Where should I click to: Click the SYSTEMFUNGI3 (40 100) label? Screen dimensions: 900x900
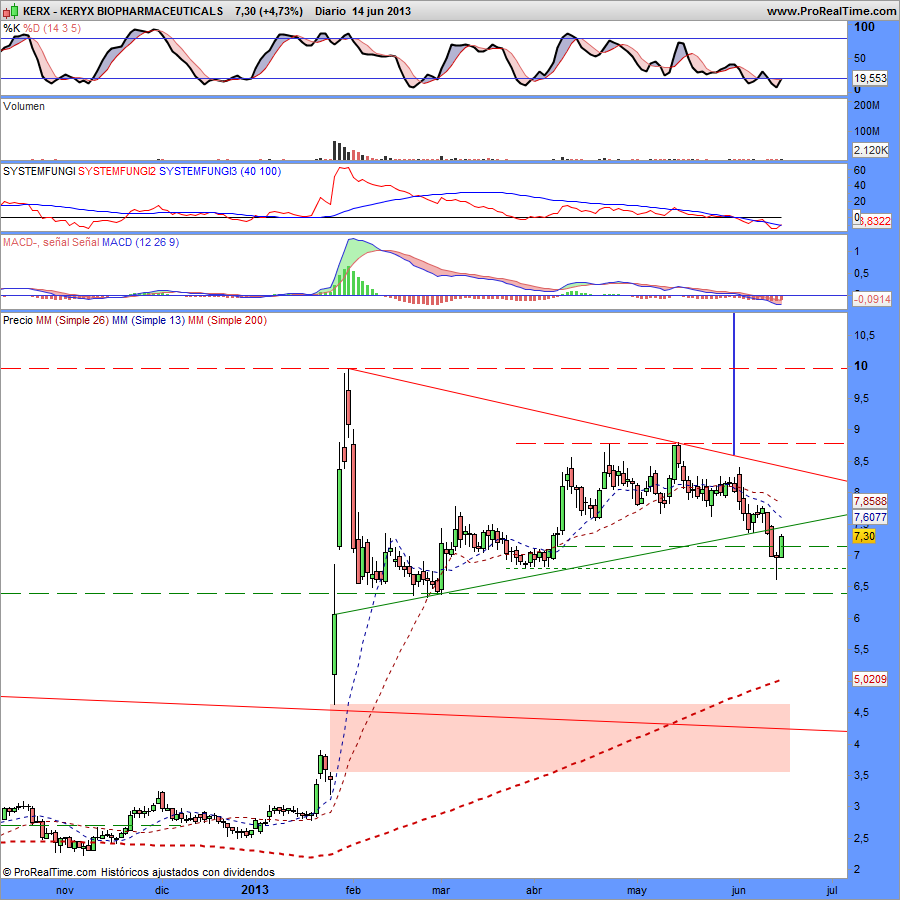point(220,171)
